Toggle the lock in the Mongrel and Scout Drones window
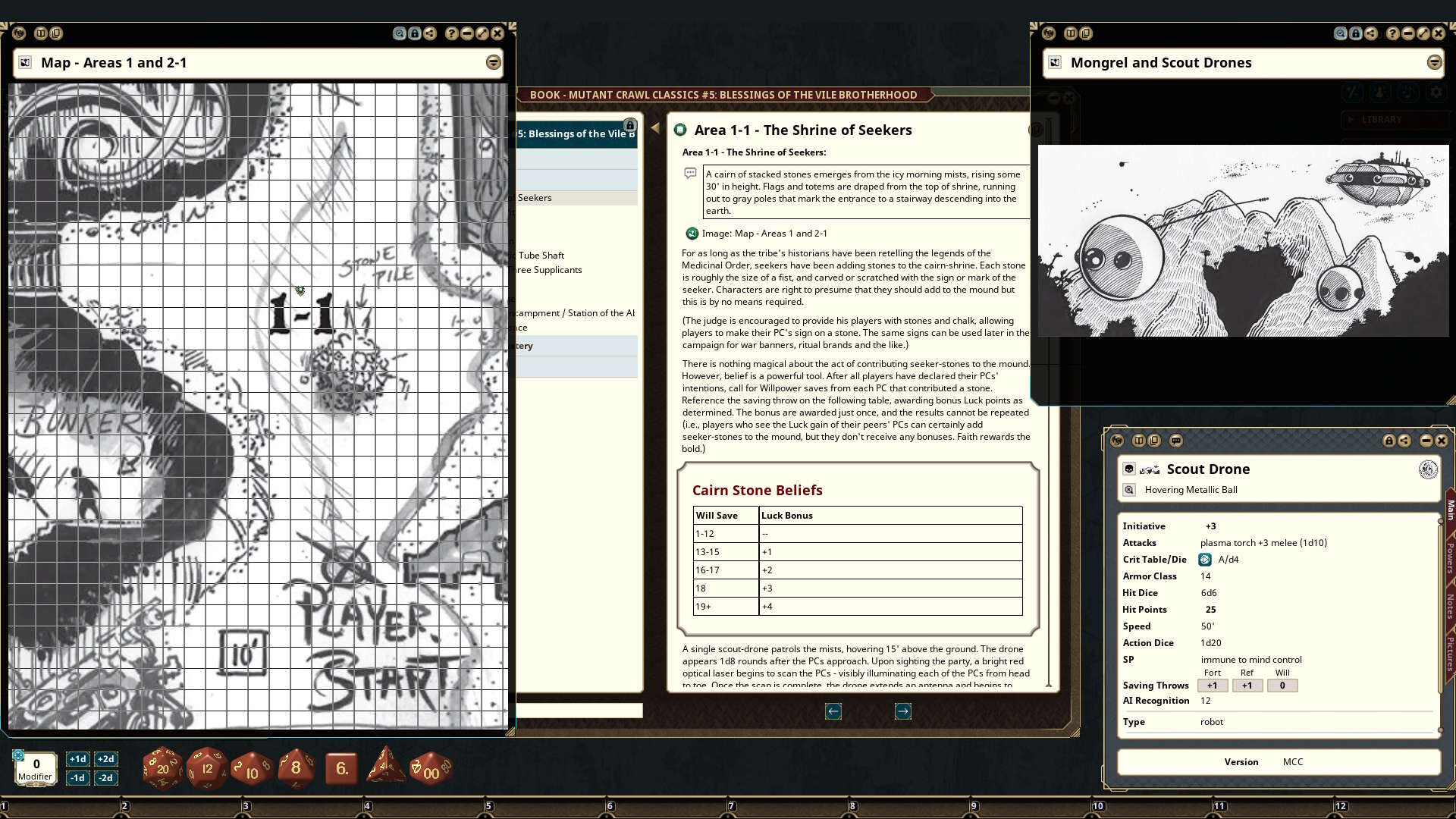1456x819 pixels. point(1355,33)
